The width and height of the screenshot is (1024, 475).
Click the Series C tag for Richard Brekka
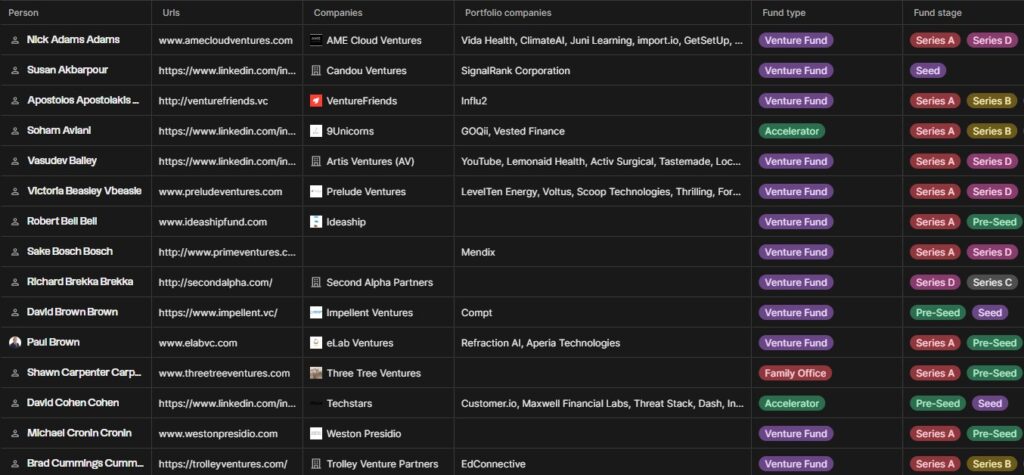click(x=992, y=282)
